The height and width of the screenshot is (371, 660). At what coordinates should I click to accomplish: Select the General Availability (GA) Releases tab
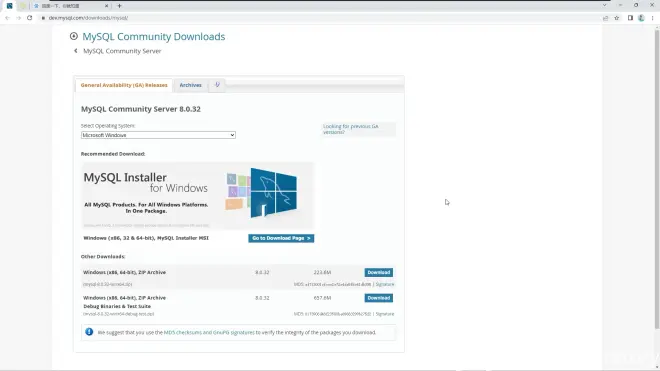(x=124, y=85)
